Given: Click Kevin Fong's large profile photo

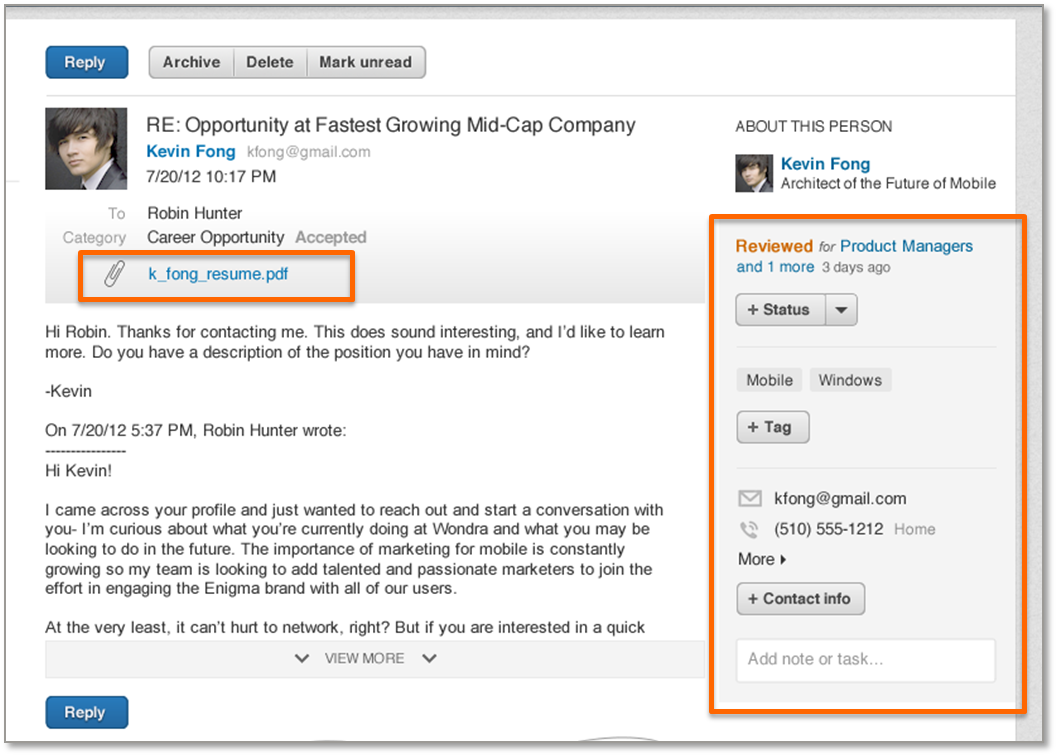Looking at the screenshot, I should tap(86, 149).
